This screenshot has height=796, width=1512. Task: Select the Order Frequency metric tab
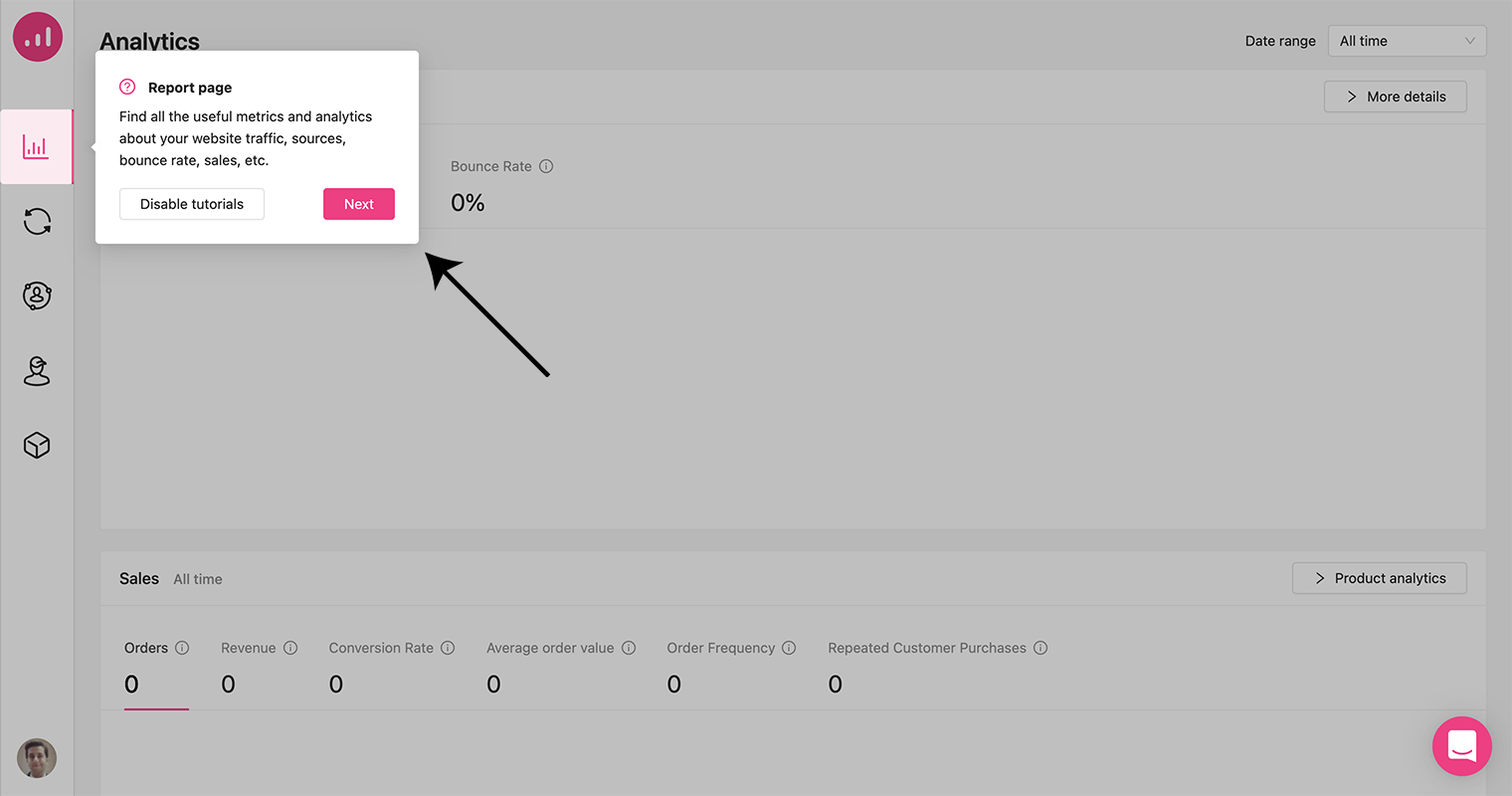731,668
